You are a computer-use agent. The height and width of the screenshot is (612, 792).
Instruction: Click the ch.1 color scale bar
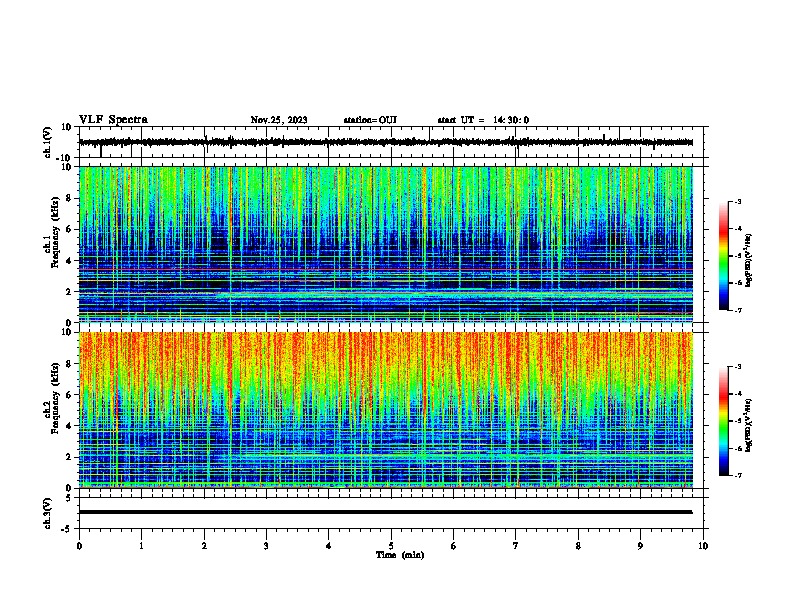724,256
